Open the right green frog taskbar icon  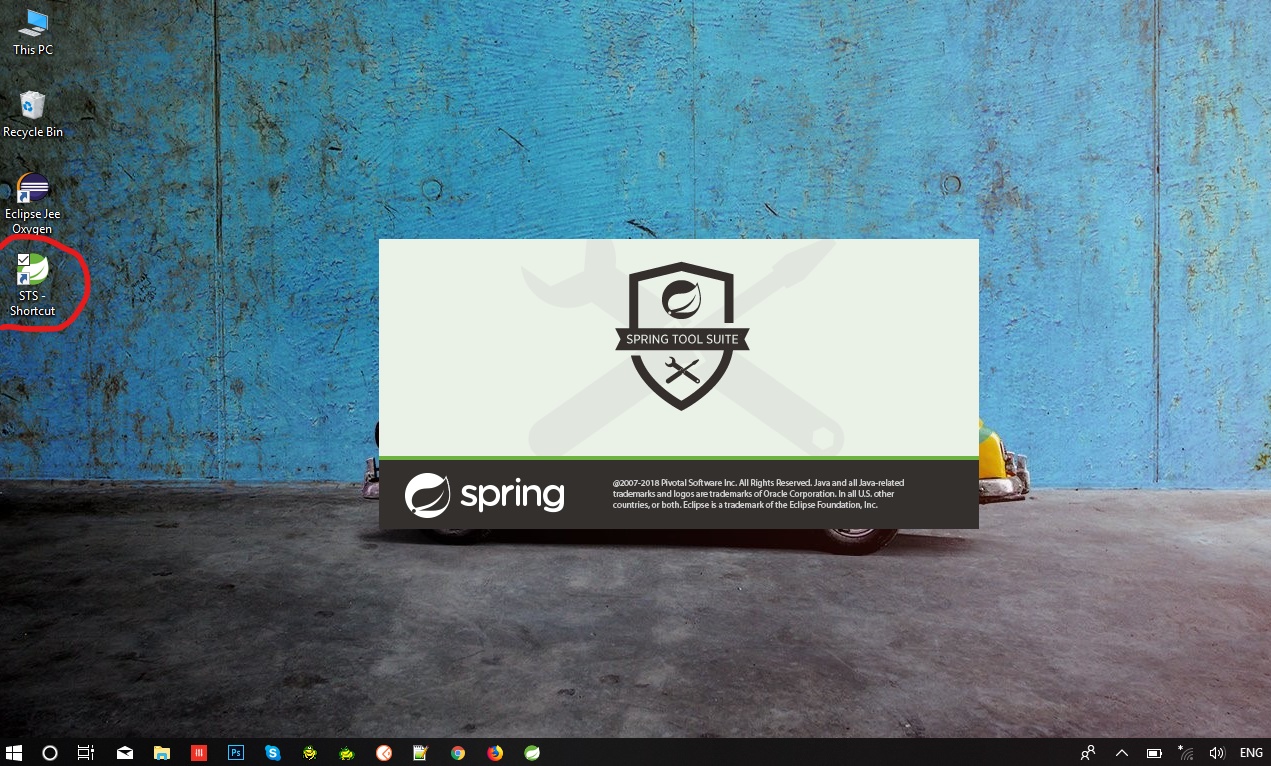tap(347, 752)
